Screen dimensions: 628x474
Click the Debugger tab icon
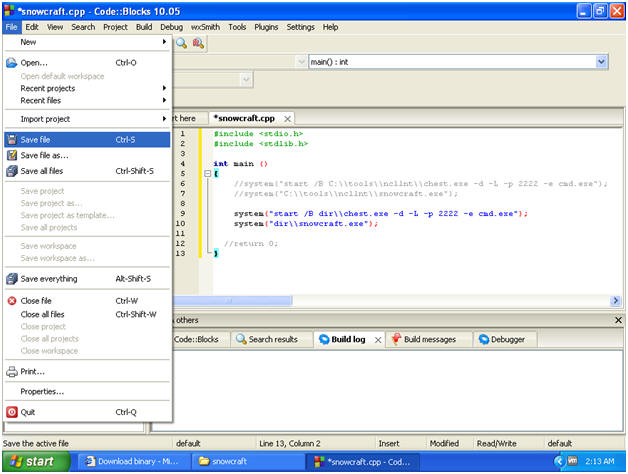tap(484, 339)
